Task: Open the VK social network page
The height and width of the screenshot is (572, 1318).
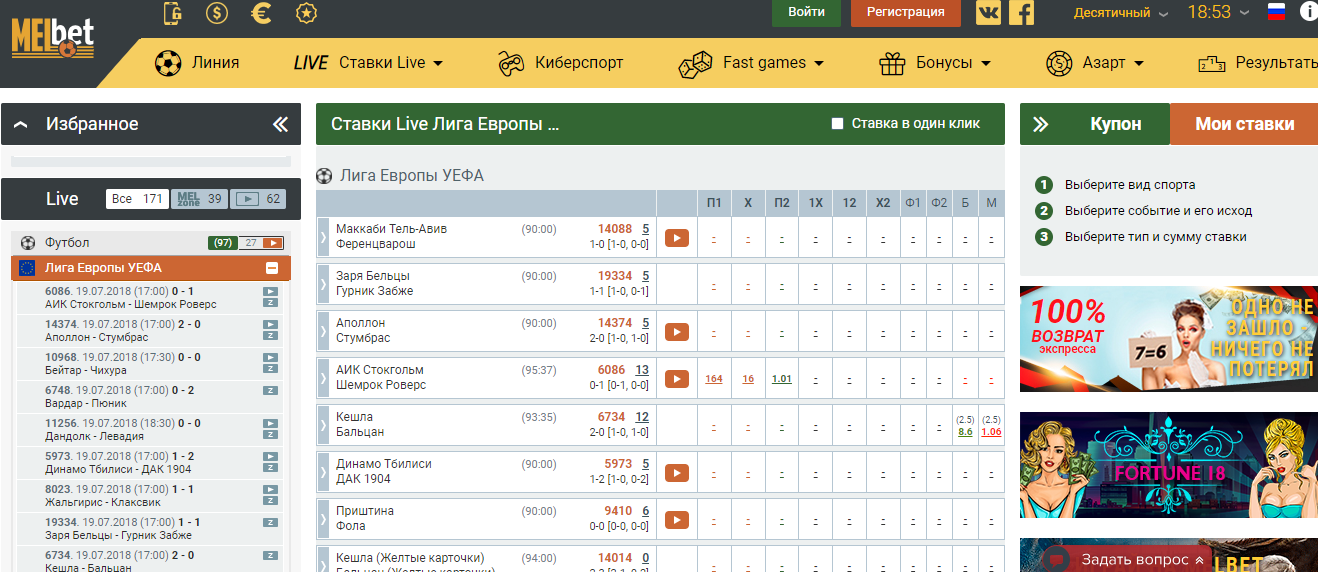Action: [x=988, y=12]
